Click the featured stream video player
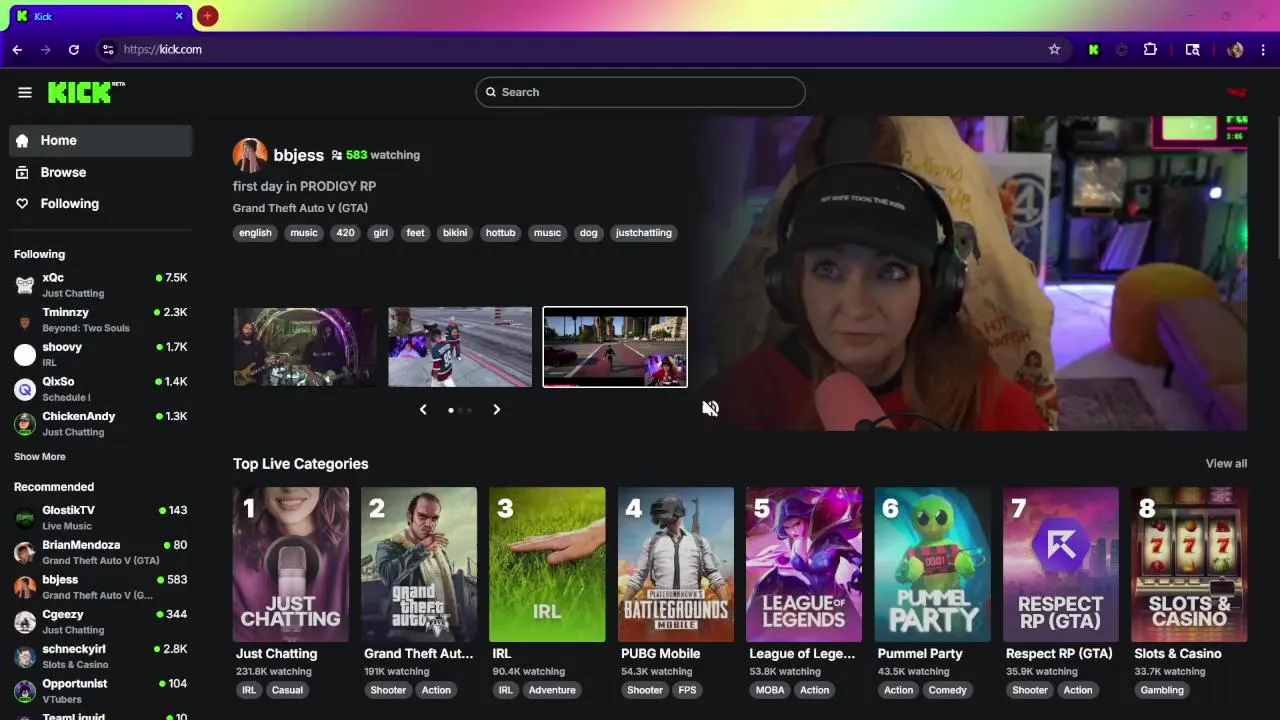1280x720 pixels. 973,273
